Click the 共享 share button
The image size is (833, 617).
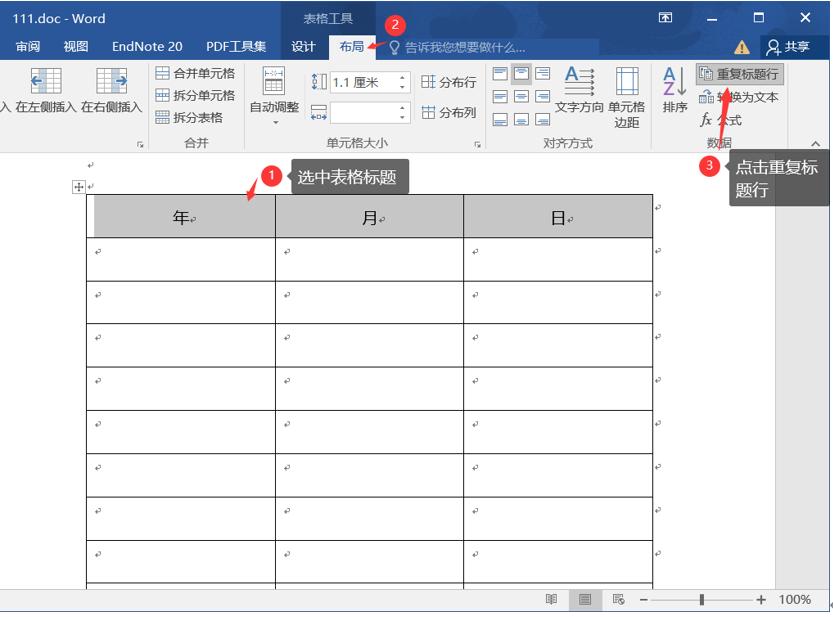pos(790,45)
